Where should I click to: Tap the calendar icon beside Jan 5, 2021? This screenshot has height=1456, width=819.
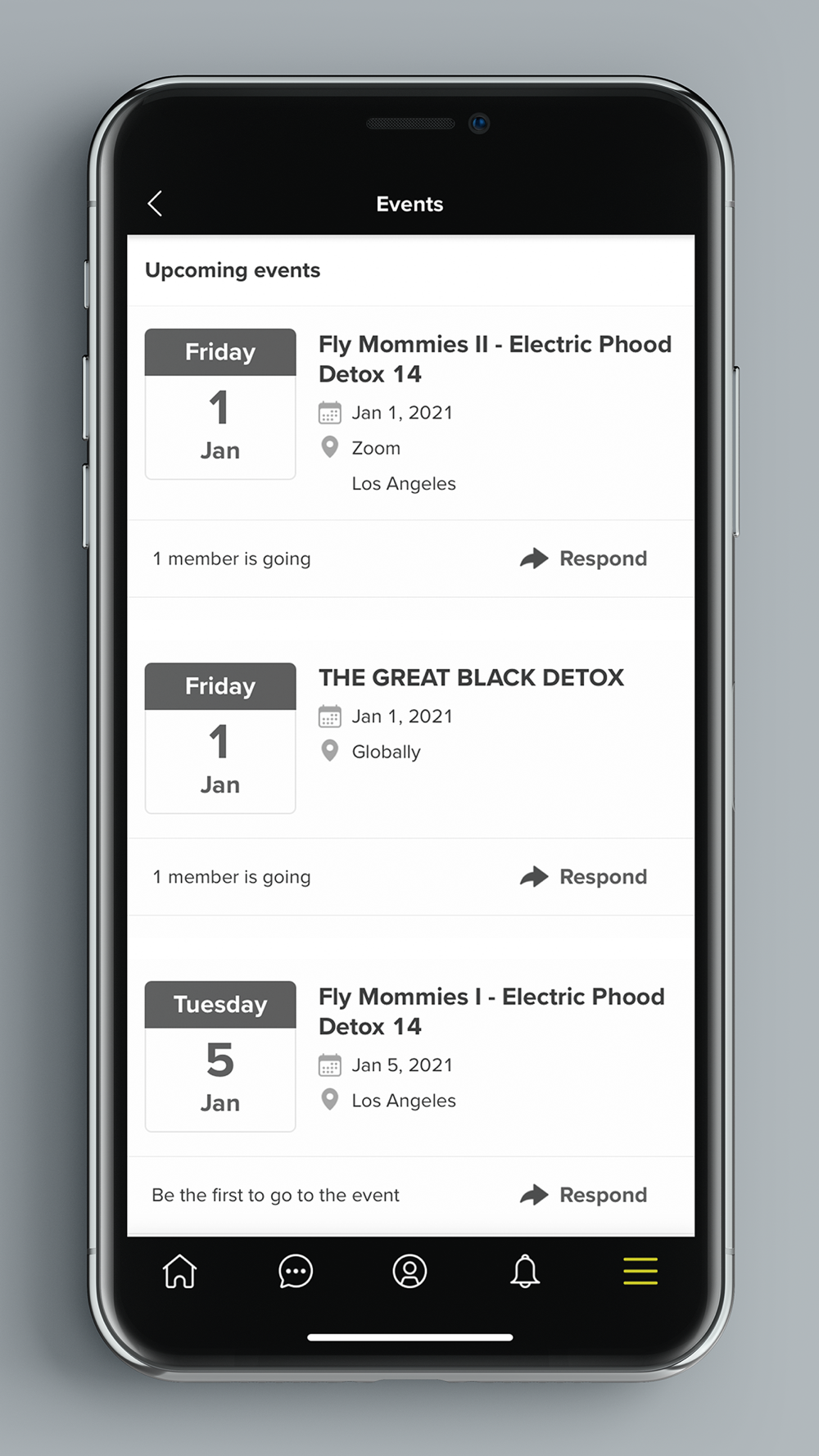(329, 1065)
